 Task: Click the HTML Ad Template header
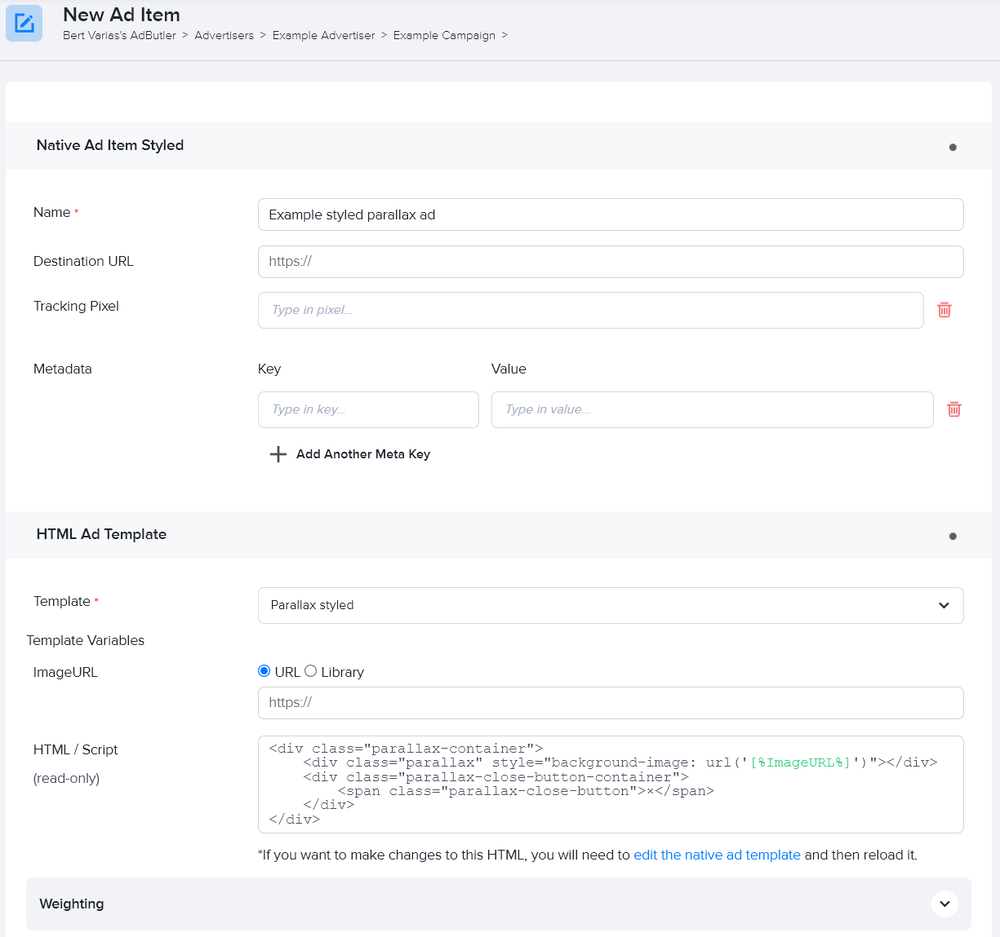click(101, 535)
